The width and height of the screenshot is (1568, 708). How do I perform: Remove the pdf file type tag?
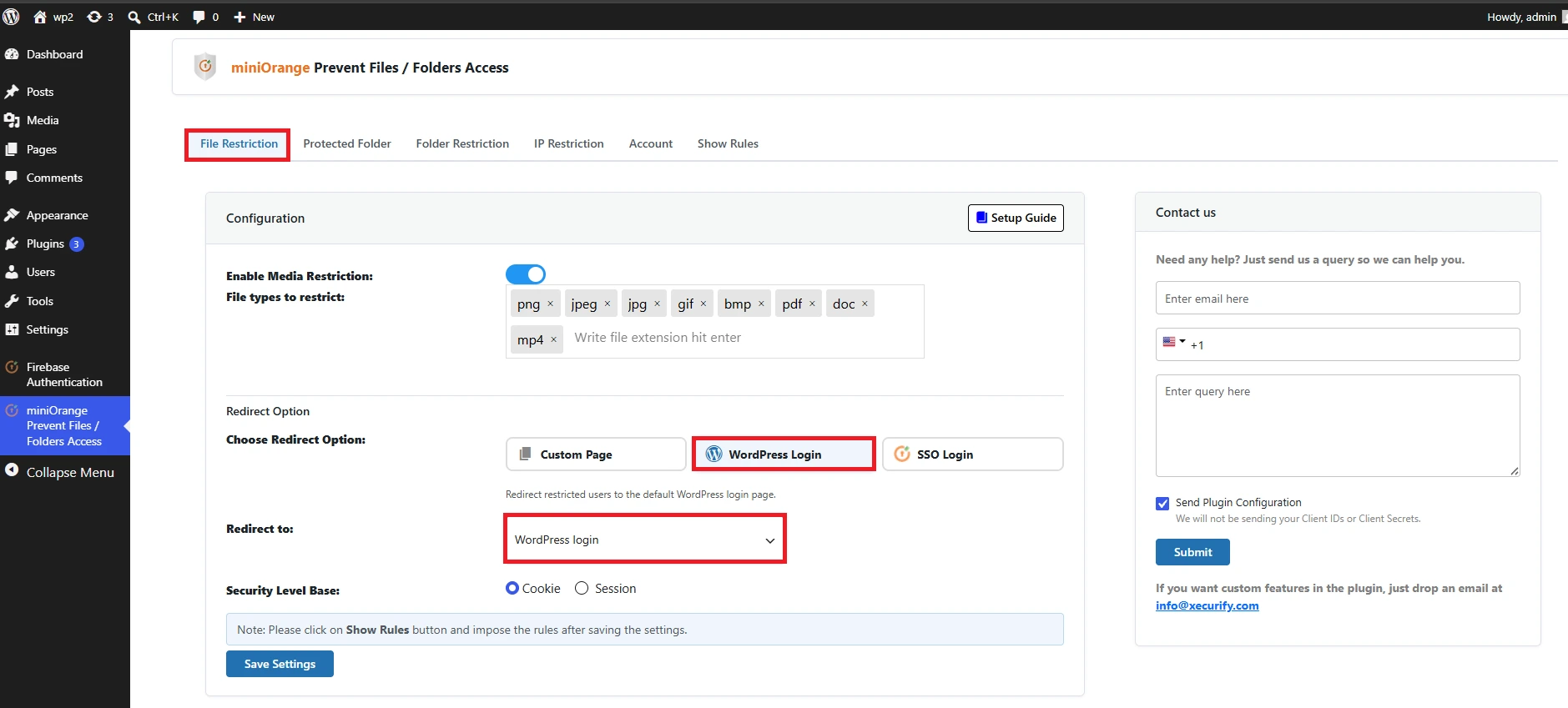click(x=812, y=304)
